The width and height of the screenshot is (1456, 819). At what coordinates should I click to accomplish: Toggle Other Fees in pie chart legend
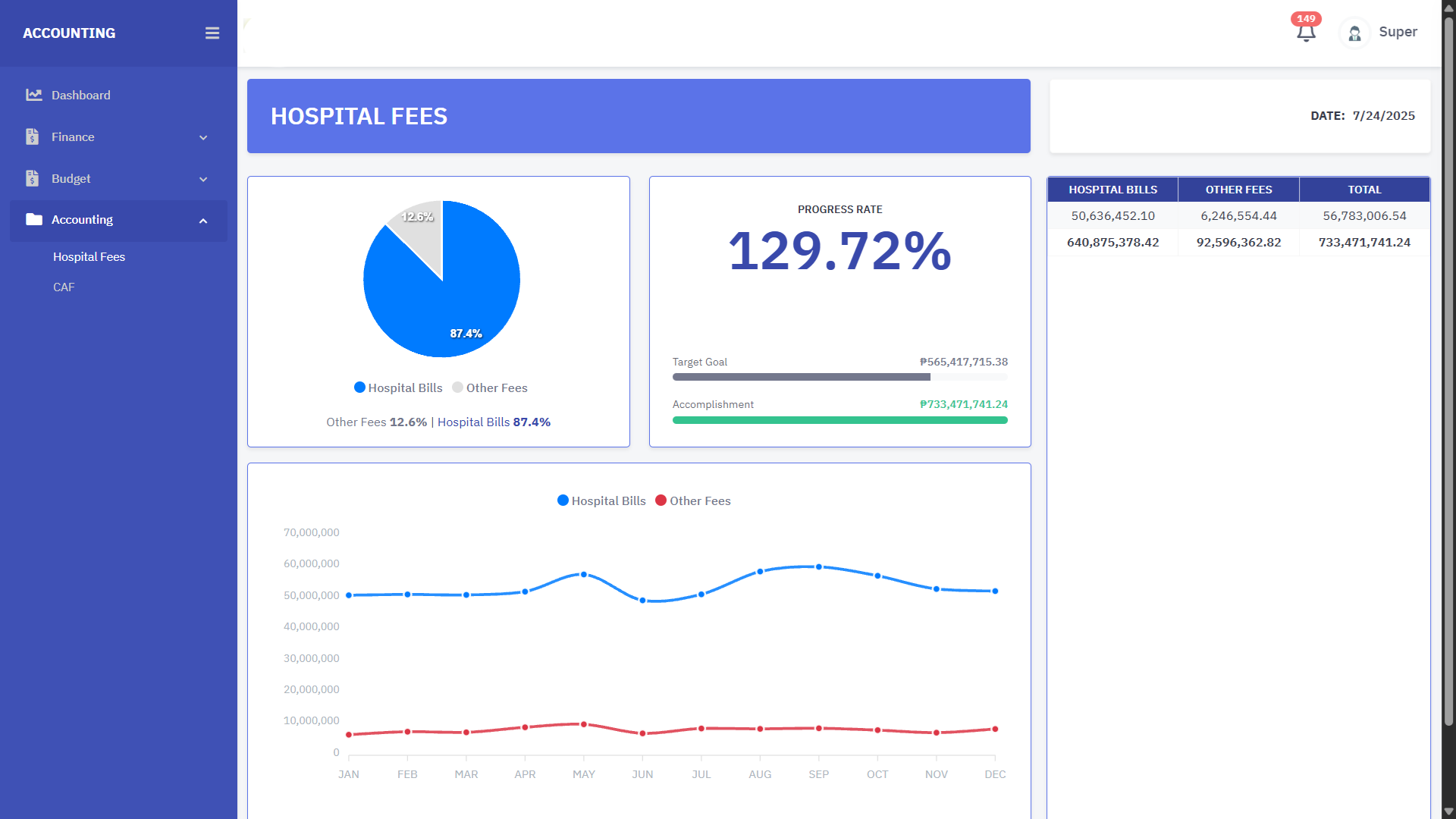point(490,388)
